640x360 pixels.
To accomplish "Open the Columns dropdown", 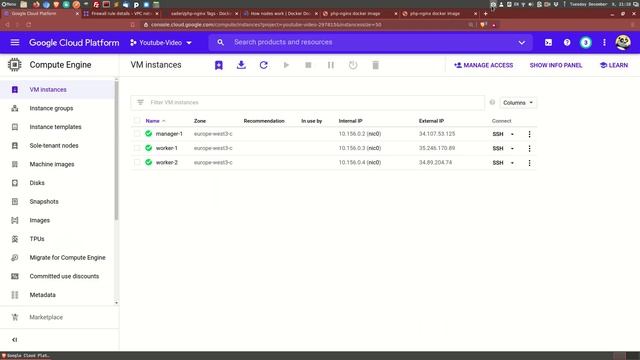I will pyautogui.click(x=518, y=102).
